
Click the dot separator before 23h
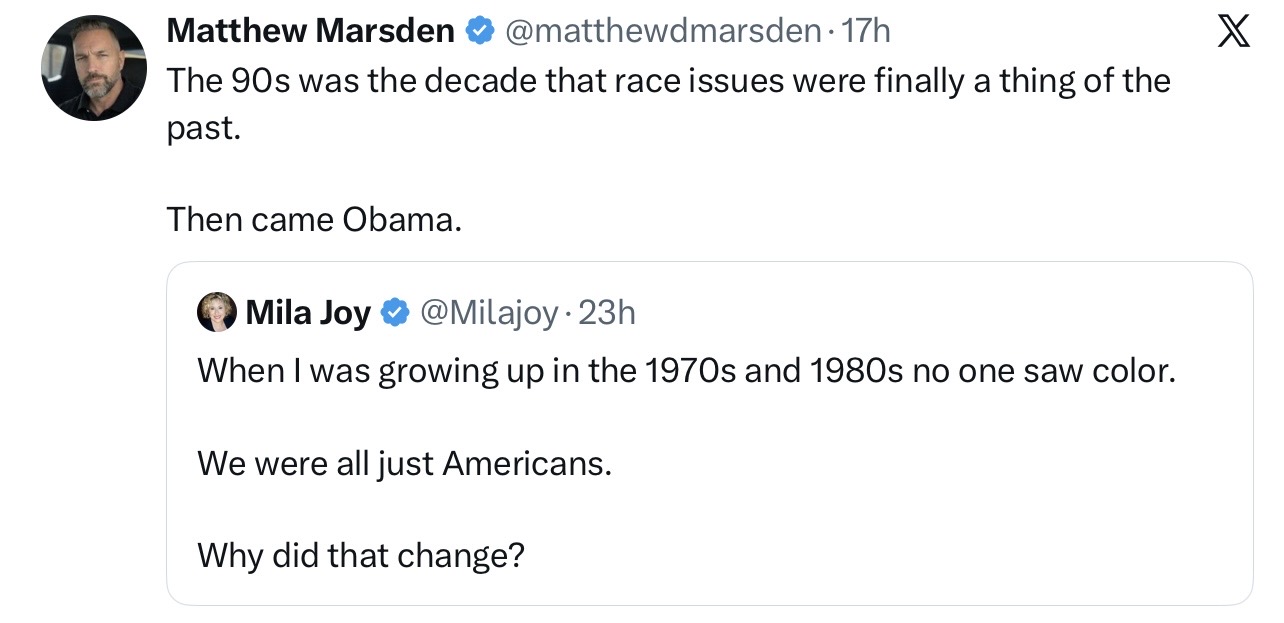(569, 313)
